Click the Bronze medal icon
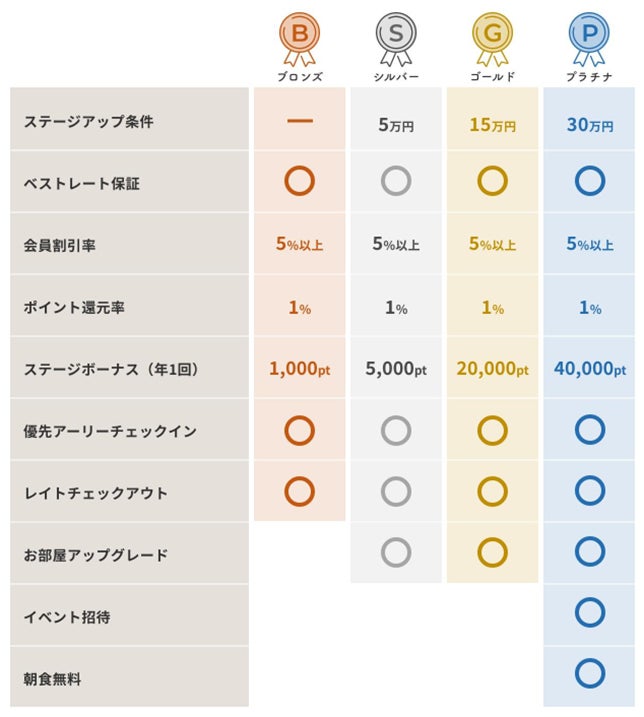The image size is (644, 717). click(299, 36)
